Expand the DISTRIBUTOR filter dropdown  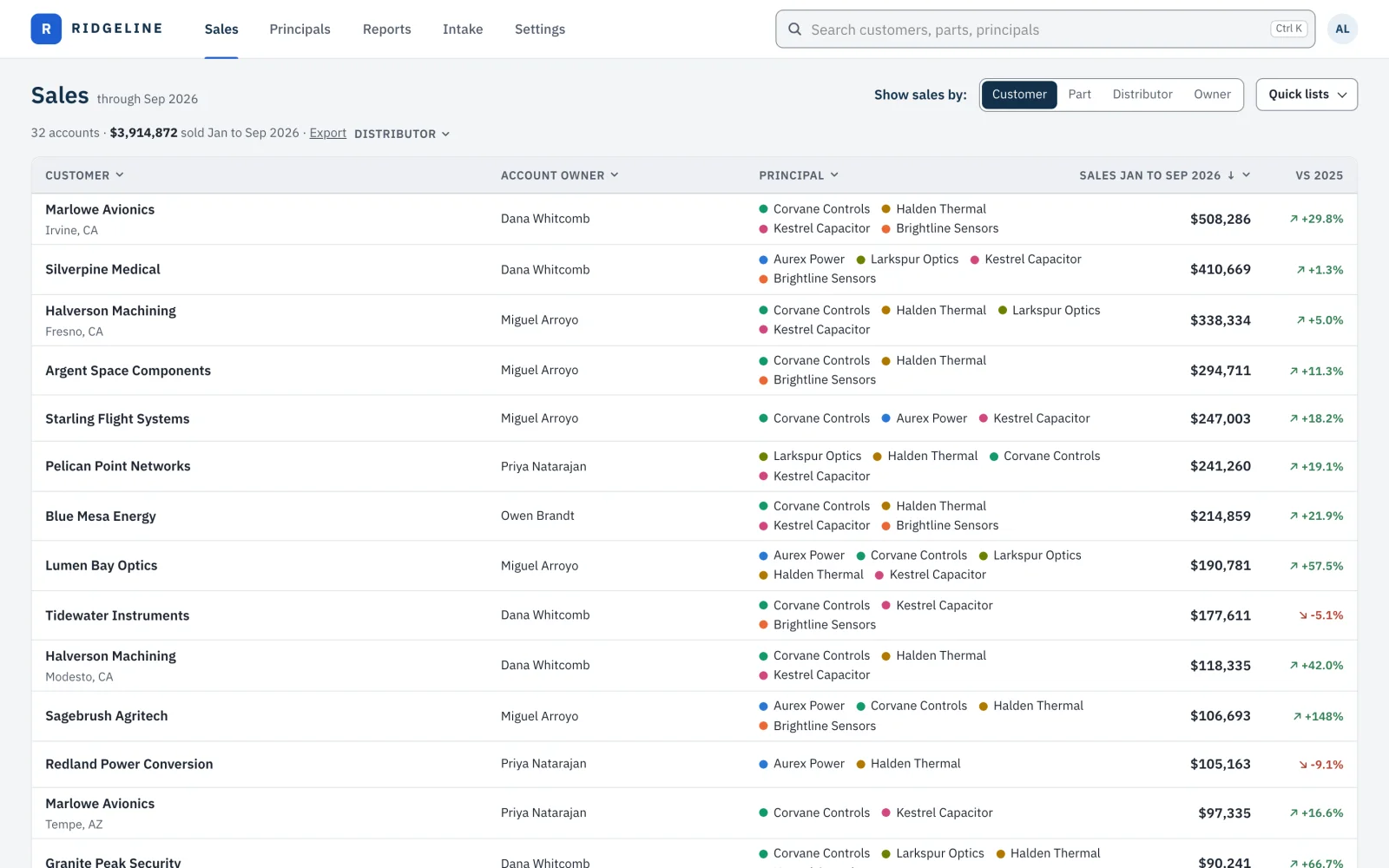(x=402, y=134)
